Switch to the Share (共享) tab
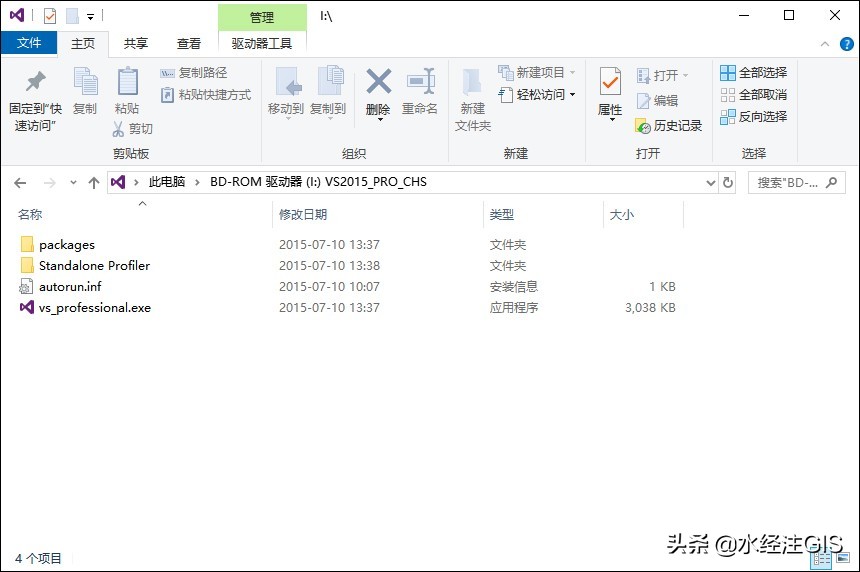This screenshot has height=572, width=860. click(x=135, y=43)
